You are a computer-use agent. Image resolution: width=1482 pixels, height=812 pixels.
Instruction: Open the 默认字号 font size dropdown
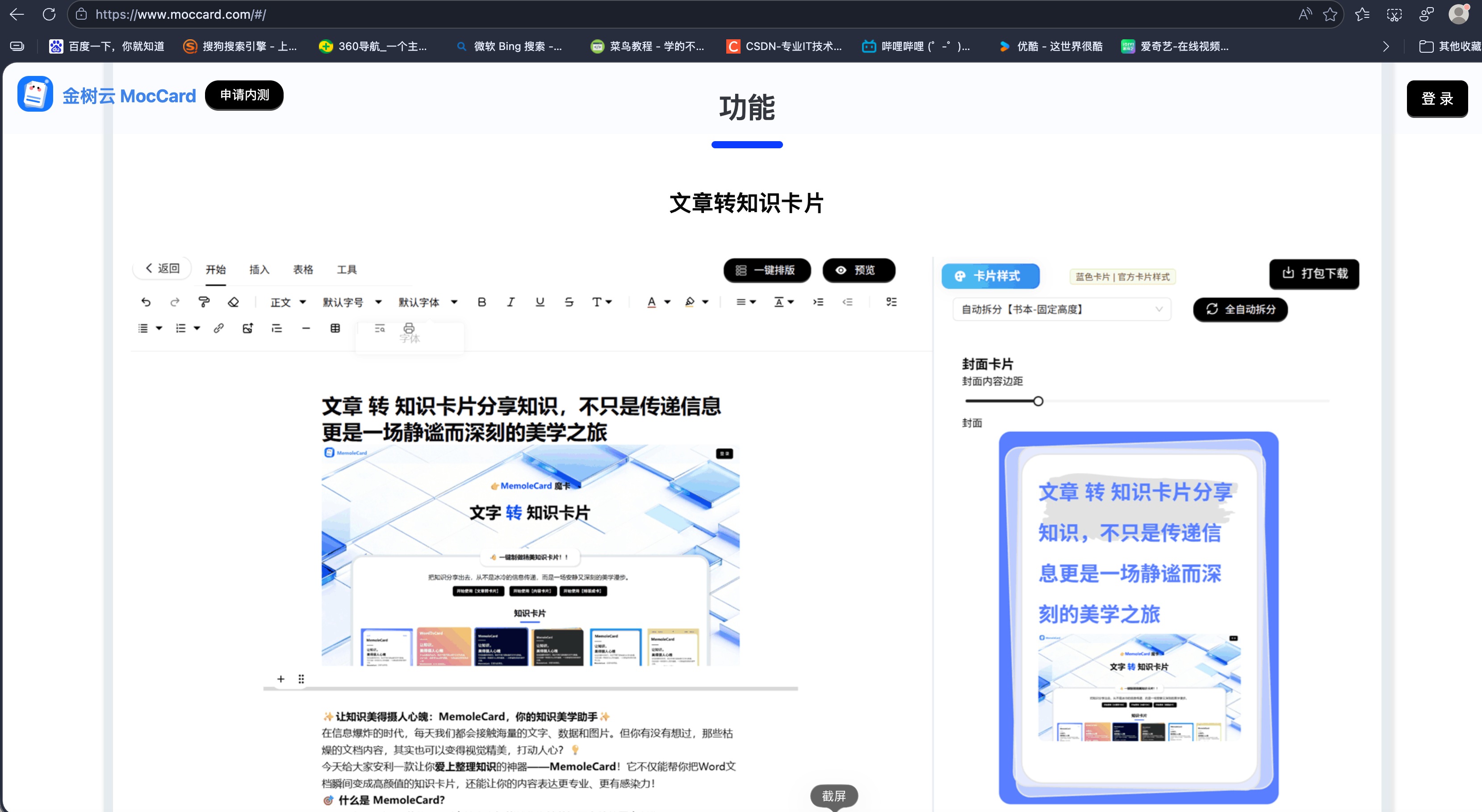click(x=352, y=302)
